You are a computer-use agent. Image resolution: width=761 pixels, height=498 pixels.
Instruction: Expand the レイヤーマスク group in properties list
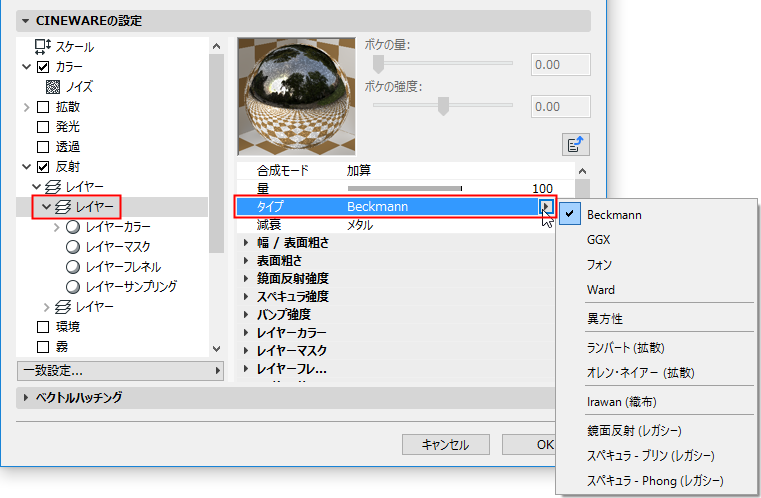(x=246, y=350)
